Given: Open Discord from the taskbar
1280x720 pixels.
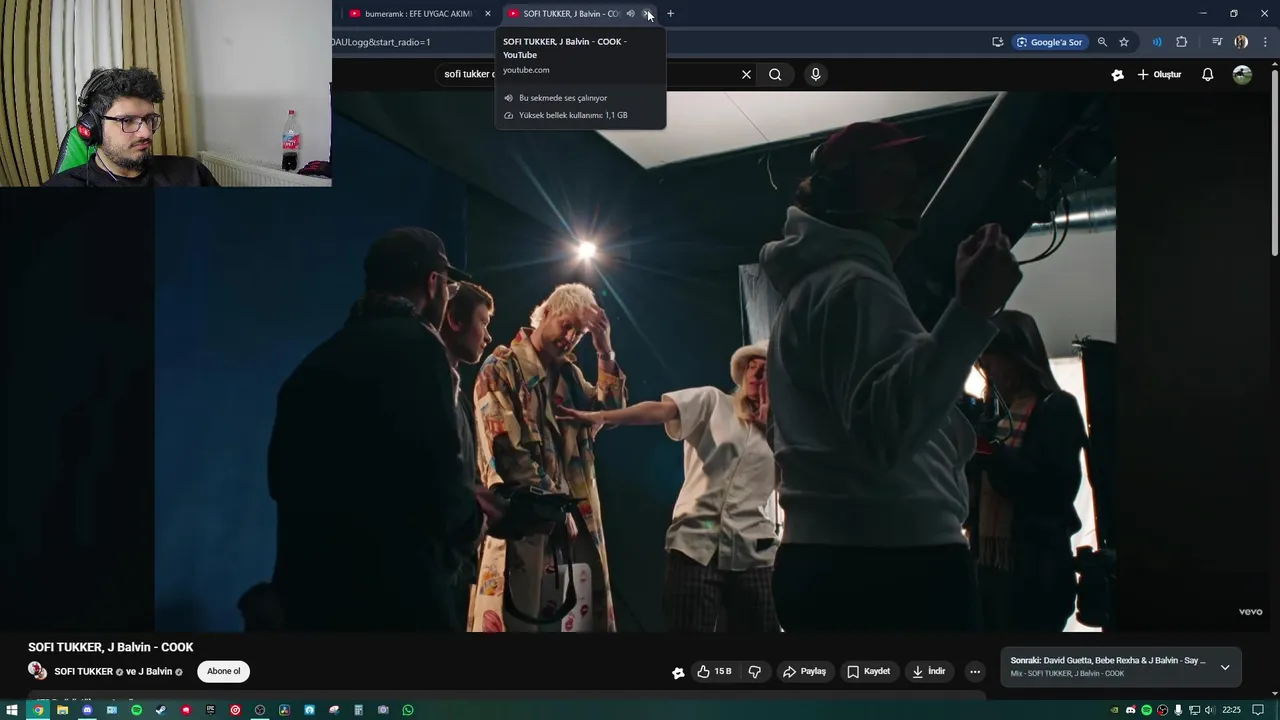Looking at the screenshot, I should coord(87,710).
